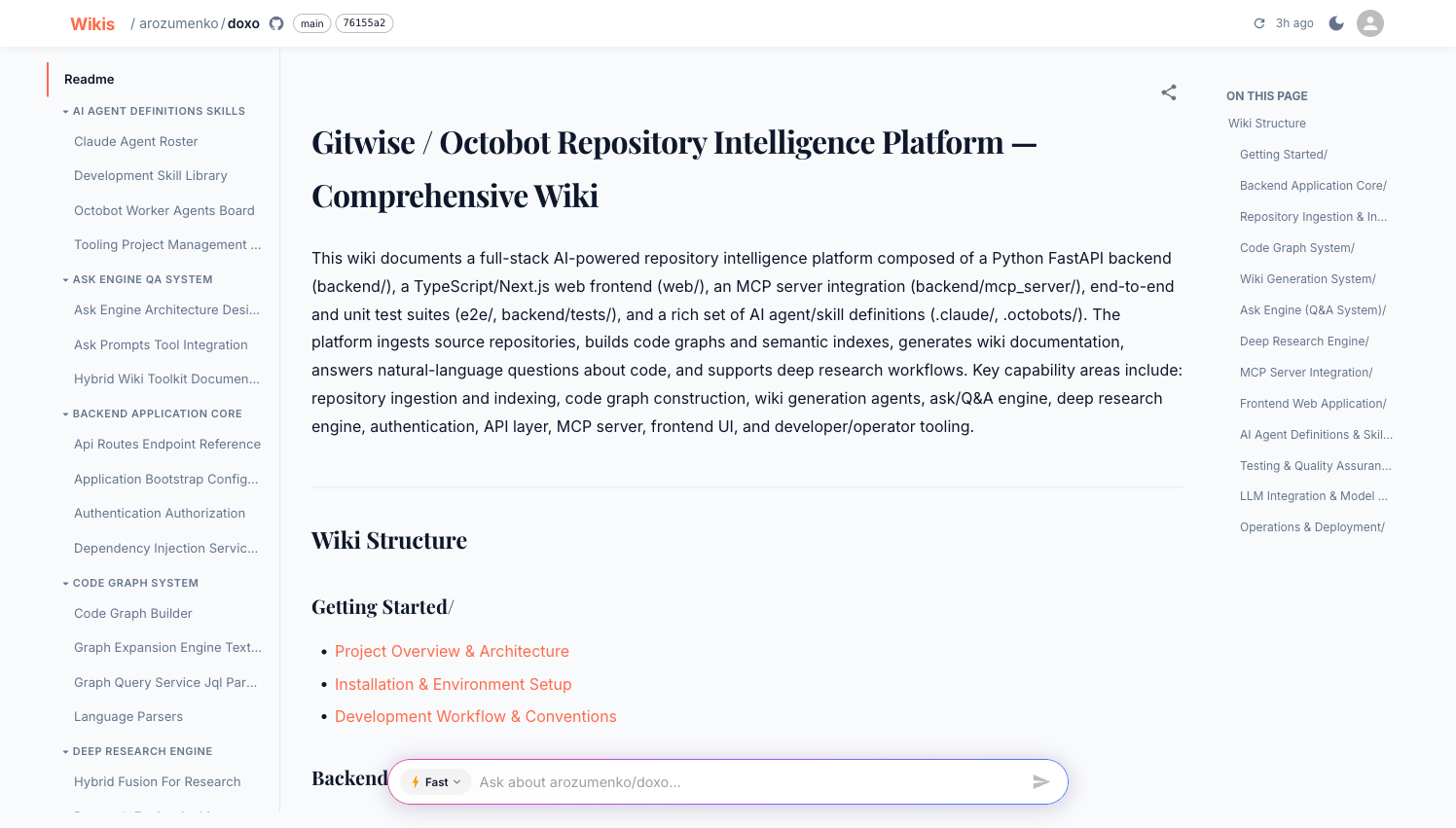Open Claude Agent Roster in the sidebar
The width and height of the screenshot is (1456, 828).
click(x=135, y=141)
